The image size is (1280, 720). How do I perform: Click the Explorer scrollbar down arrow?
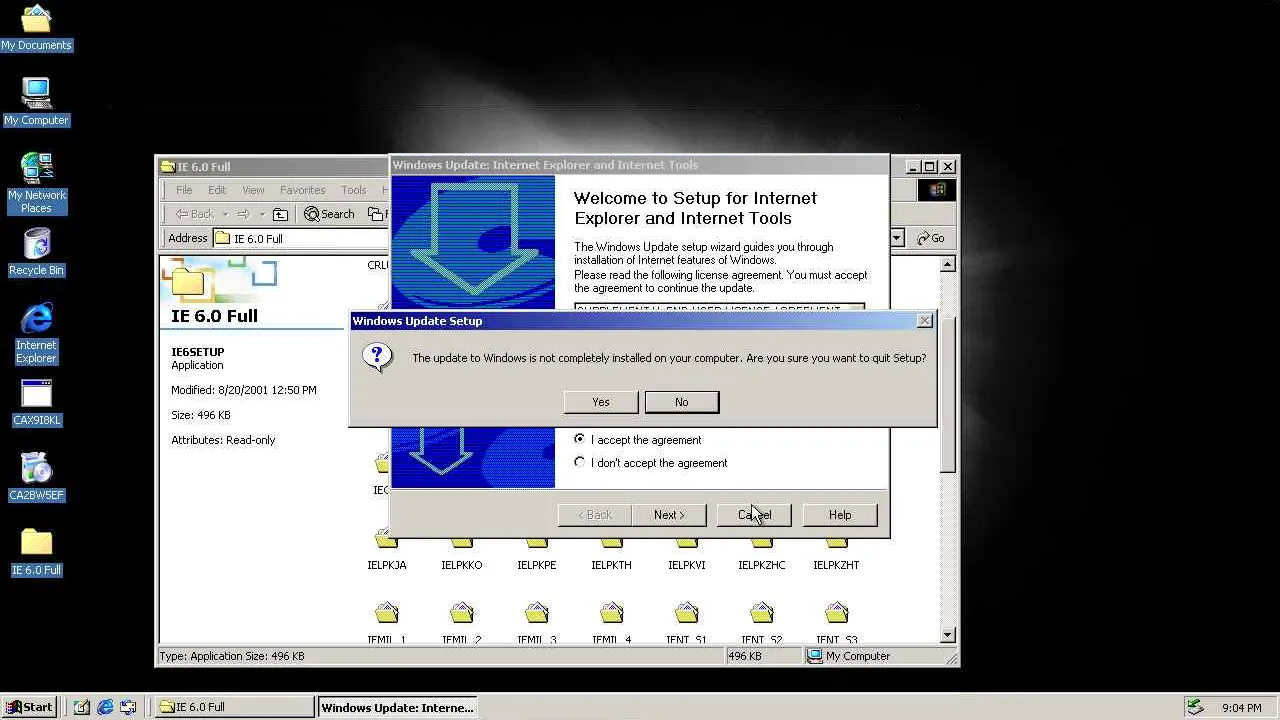click(948, 636)
